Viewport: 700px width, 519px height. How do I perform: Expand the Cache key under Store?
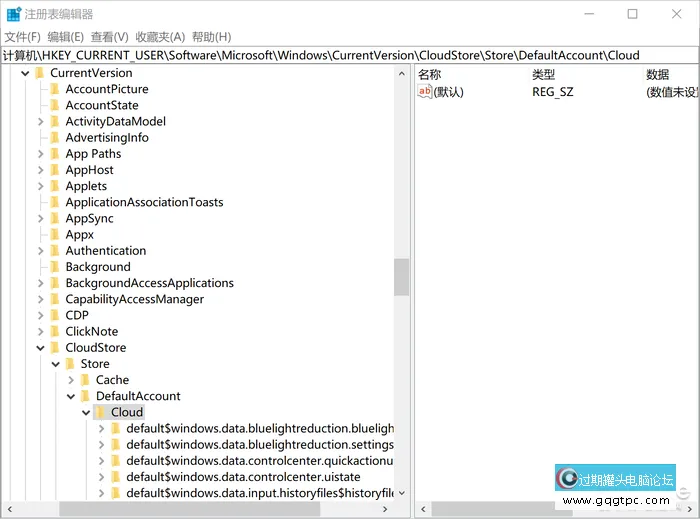(71, 380)
